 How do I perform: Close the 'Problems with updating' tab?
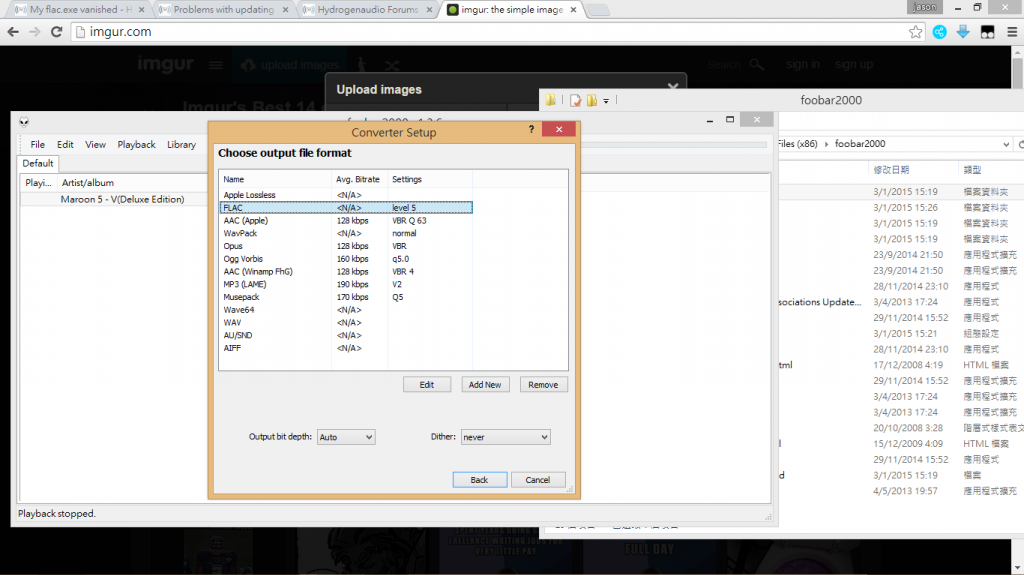285,10
